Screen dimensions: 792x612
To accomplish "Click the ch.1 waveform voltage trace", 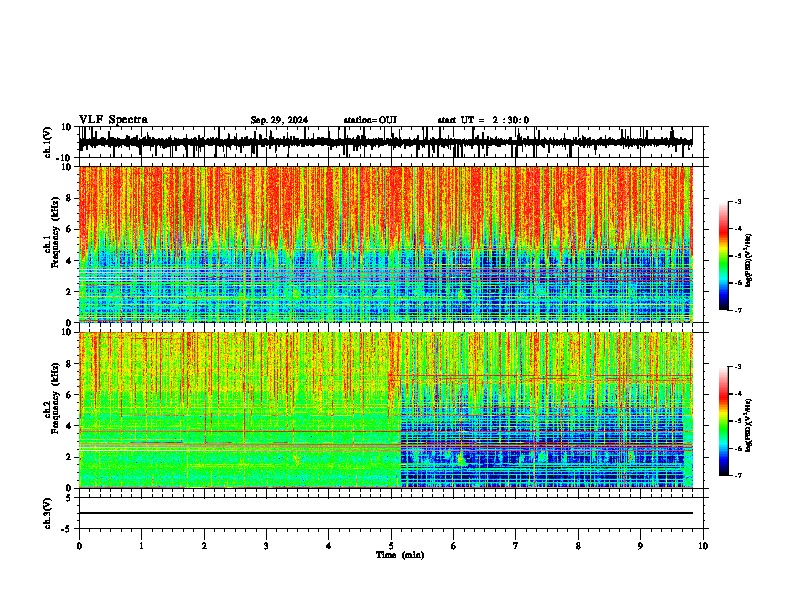I will [385, 142].
